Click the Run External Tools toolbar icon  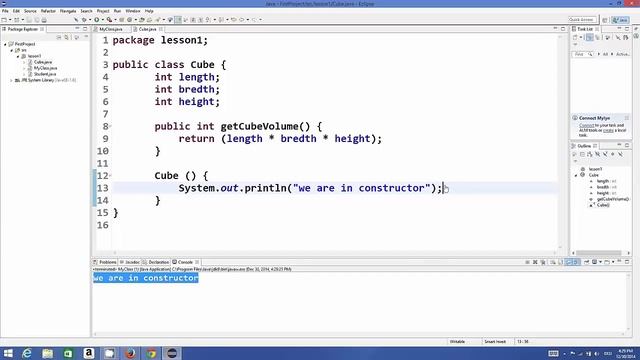click(109, 20)
